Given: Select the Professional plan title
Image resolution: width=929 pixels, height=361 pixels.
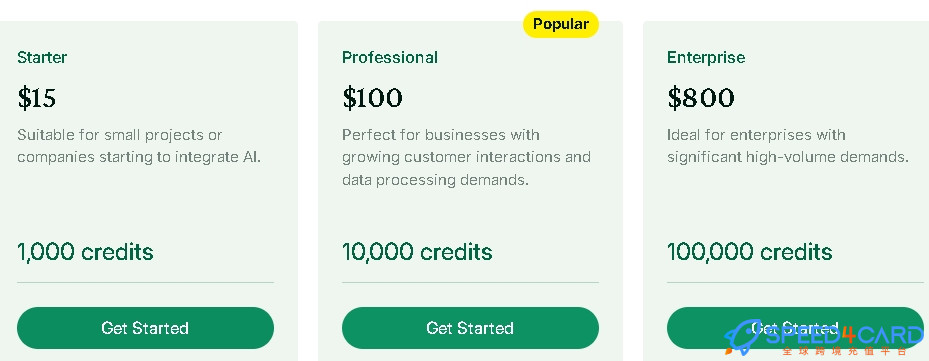Looking at the screenshot, I should pyautogui.click(x=390, y=57).
